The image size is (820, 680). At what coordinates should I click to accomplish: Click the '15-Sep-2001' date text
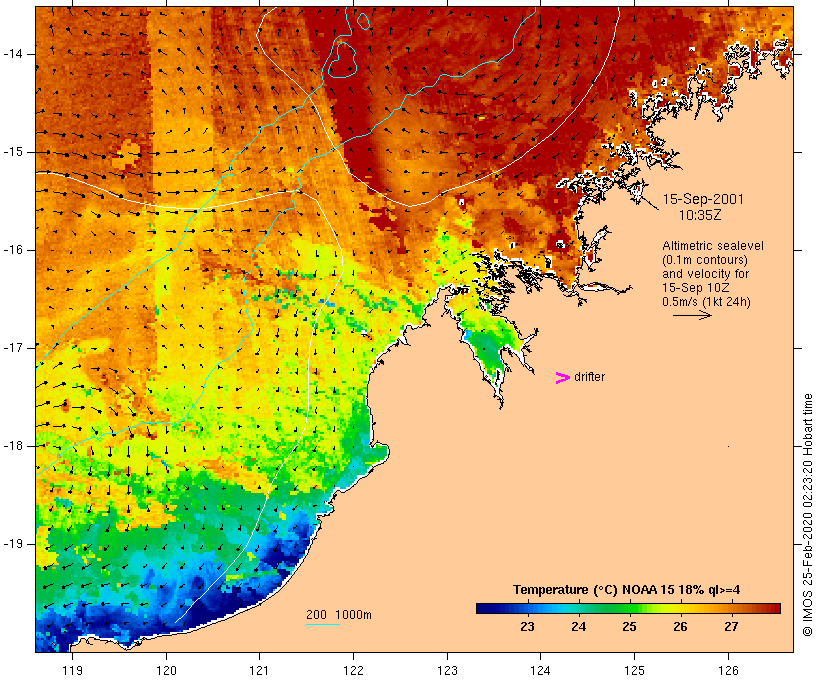pyautogui.click(x=703, y=199)
